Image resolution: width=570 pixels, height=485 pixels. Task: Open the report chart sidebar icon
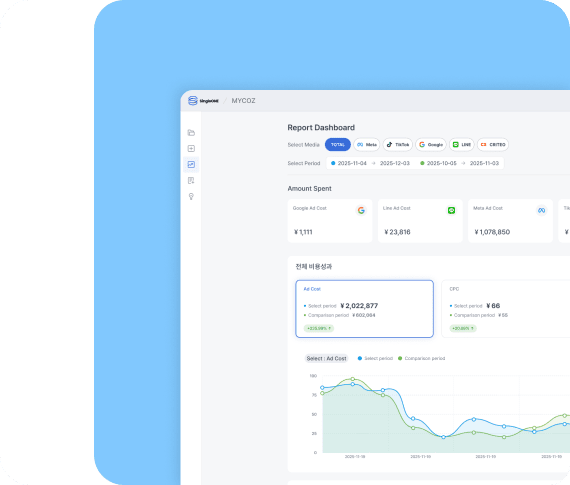(191, 164)
